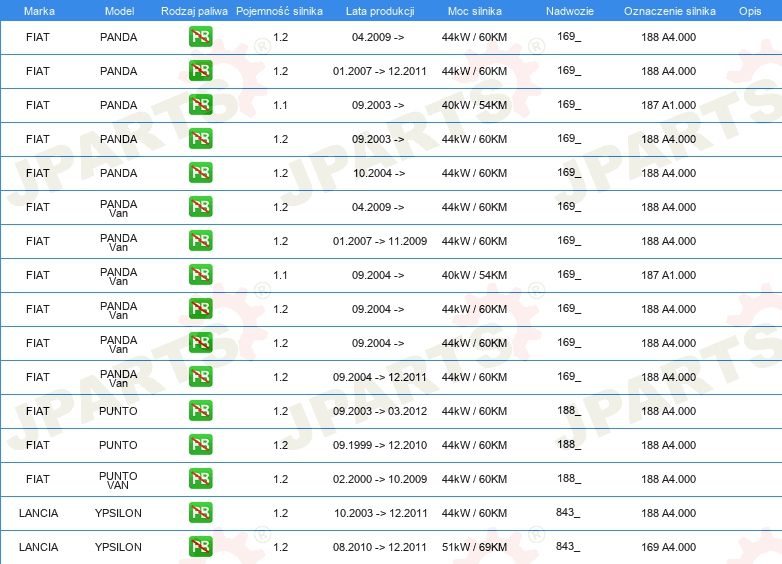This screenshot has width=782, height=564.
Task: Click the Nadwozie column header
Action: coord(570,11)
